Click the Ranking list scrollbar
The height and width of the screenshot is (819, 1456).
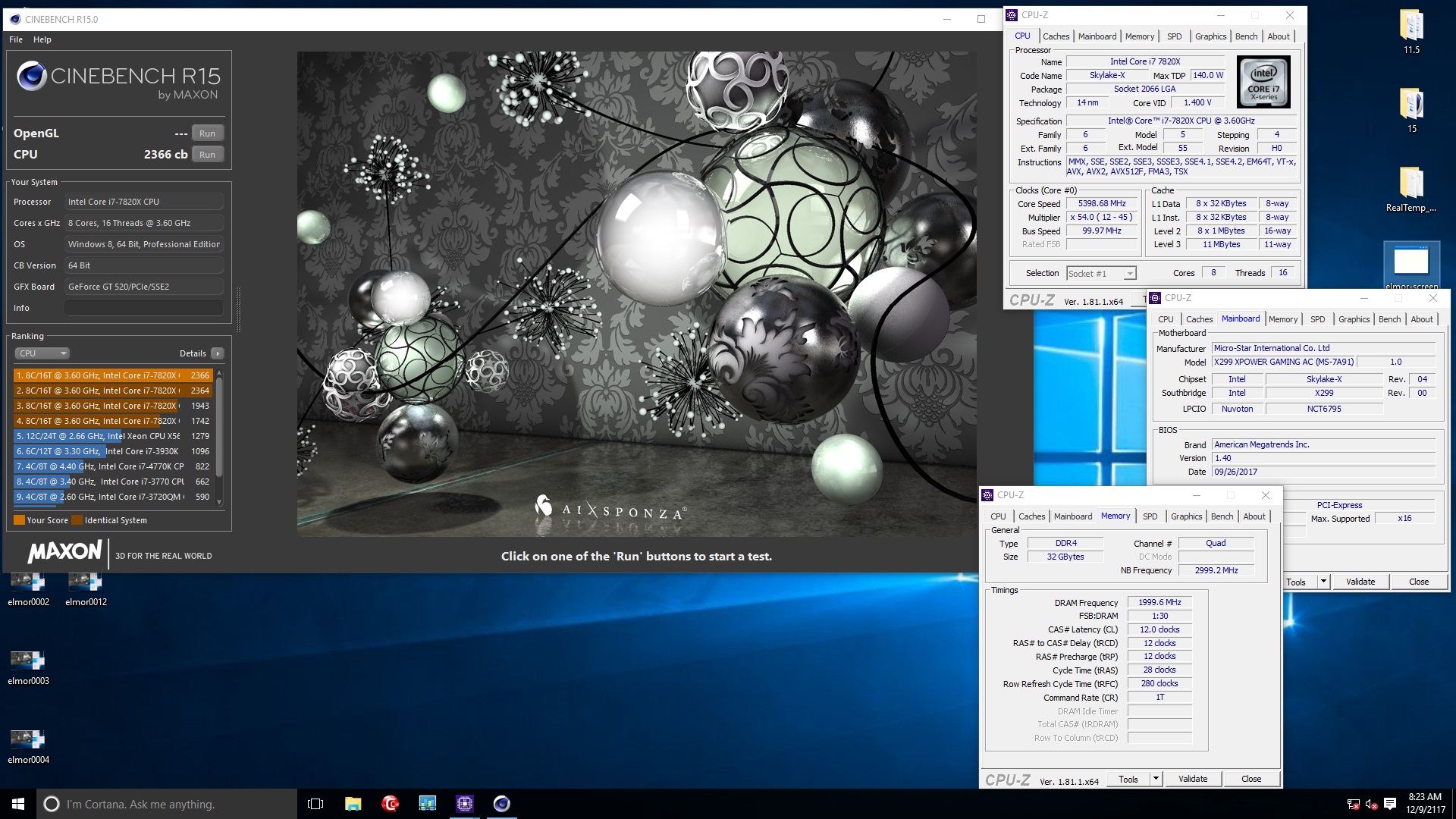tap(219, 427)
